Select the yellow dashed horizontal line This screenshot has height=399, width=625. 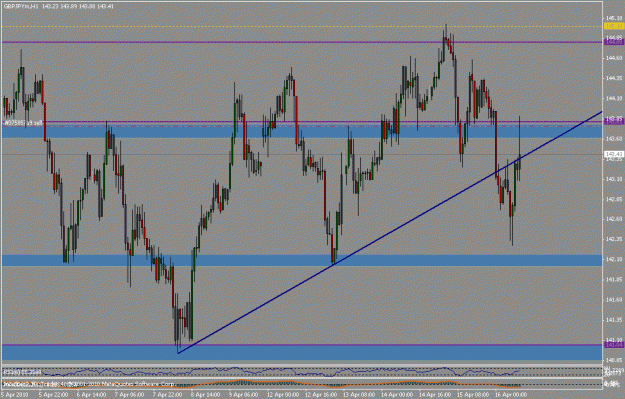tap(302, 26)
